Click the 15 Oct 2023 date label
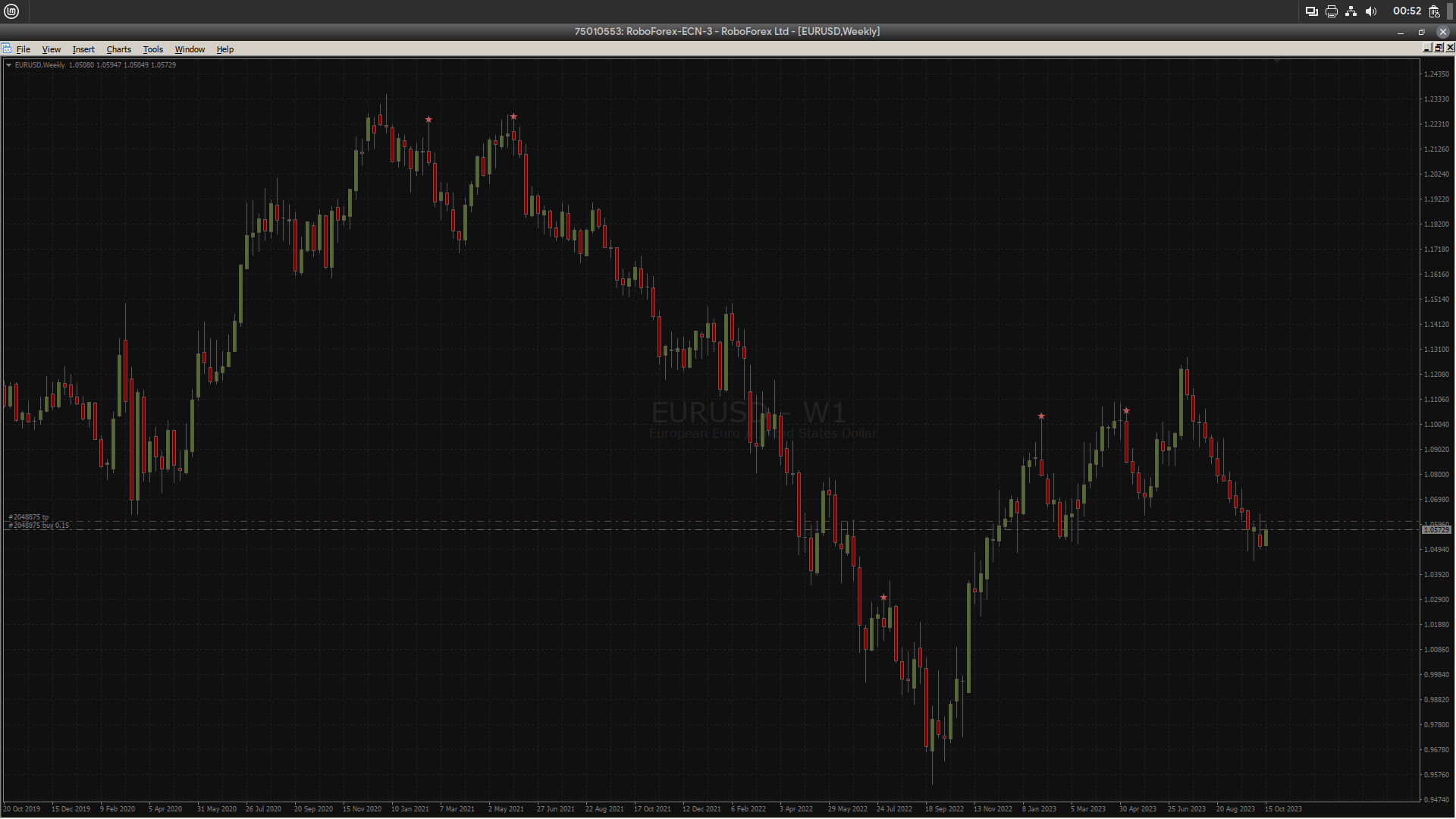The image size is (1456, 819). click(1283, 809)
